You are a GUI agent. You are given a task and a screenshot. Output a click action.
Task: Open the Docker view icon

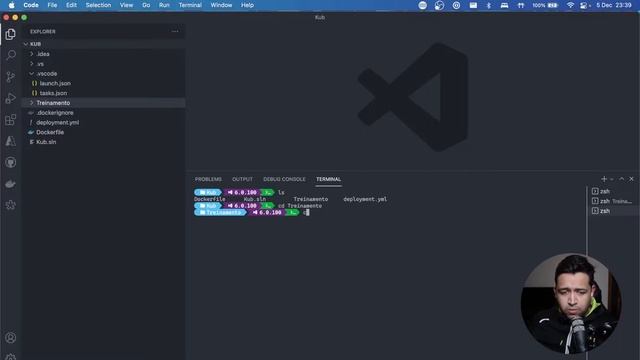(11, 184)
